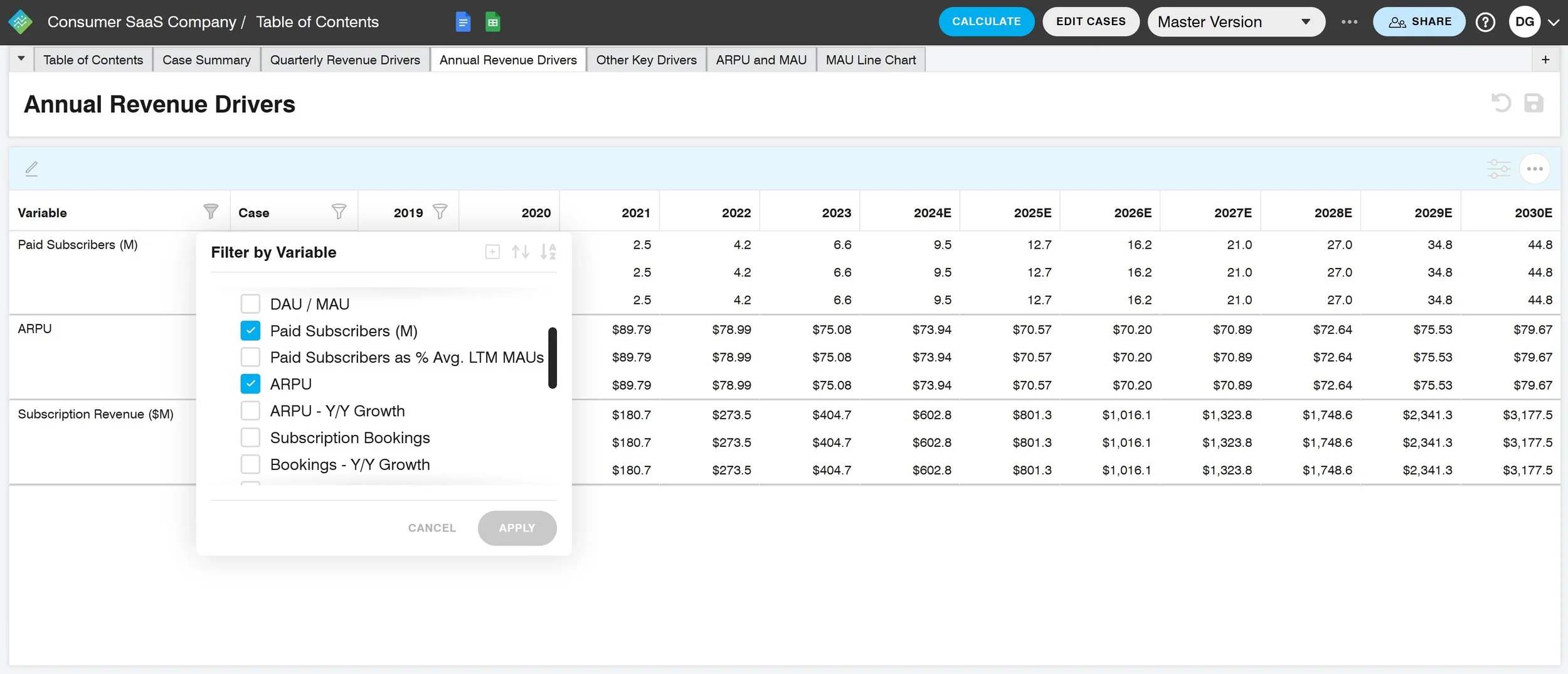The height and width of the screenshot is (674, 1568).
Task: Click the ARPU row label in table
Action: (35, 329)
